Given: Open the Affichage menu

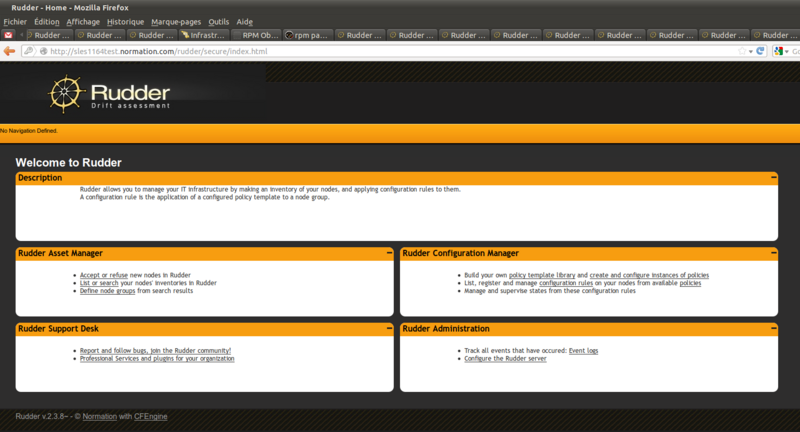Looking at the screenshot, I should [83, 22].
